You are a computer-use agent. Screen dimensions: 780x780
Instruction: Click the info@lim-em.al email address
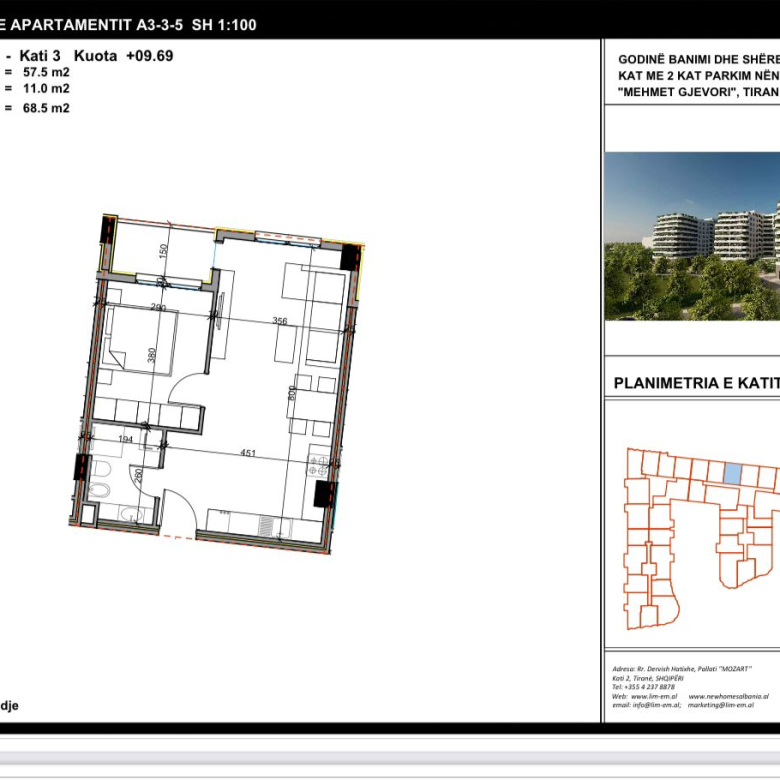656,705
